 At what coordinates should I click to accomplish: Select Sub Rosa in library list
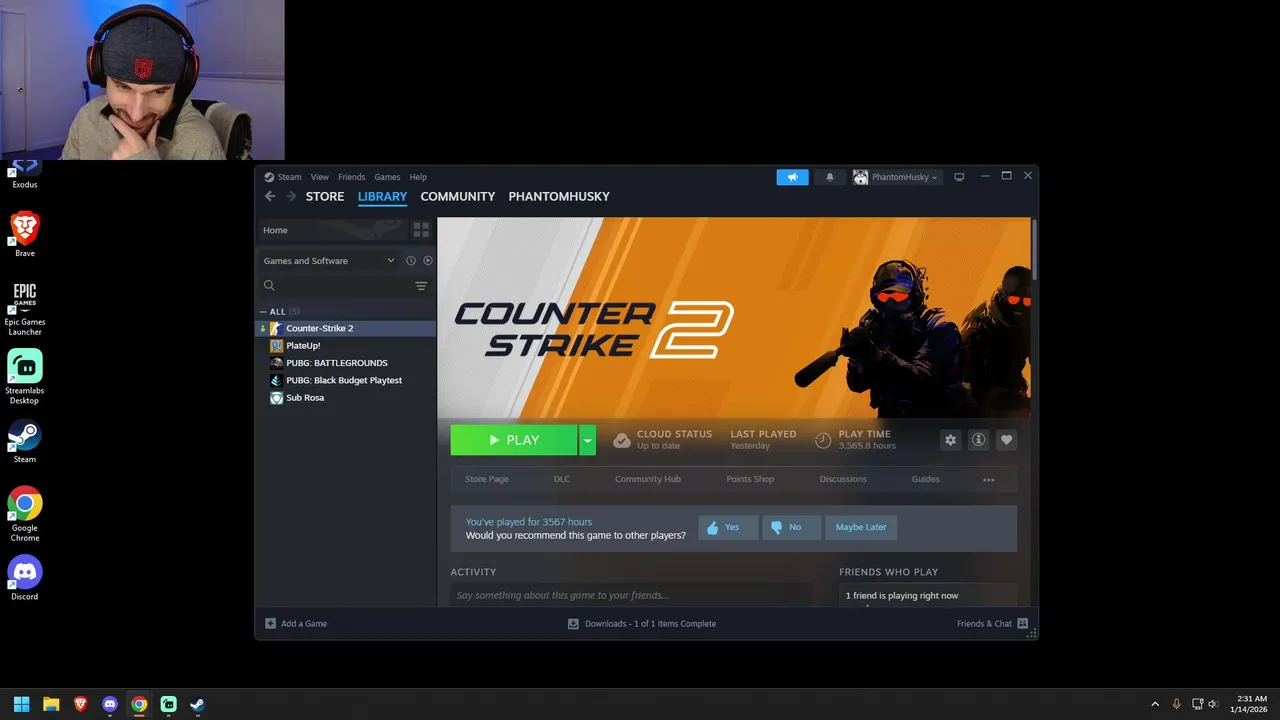pos(346,398)
